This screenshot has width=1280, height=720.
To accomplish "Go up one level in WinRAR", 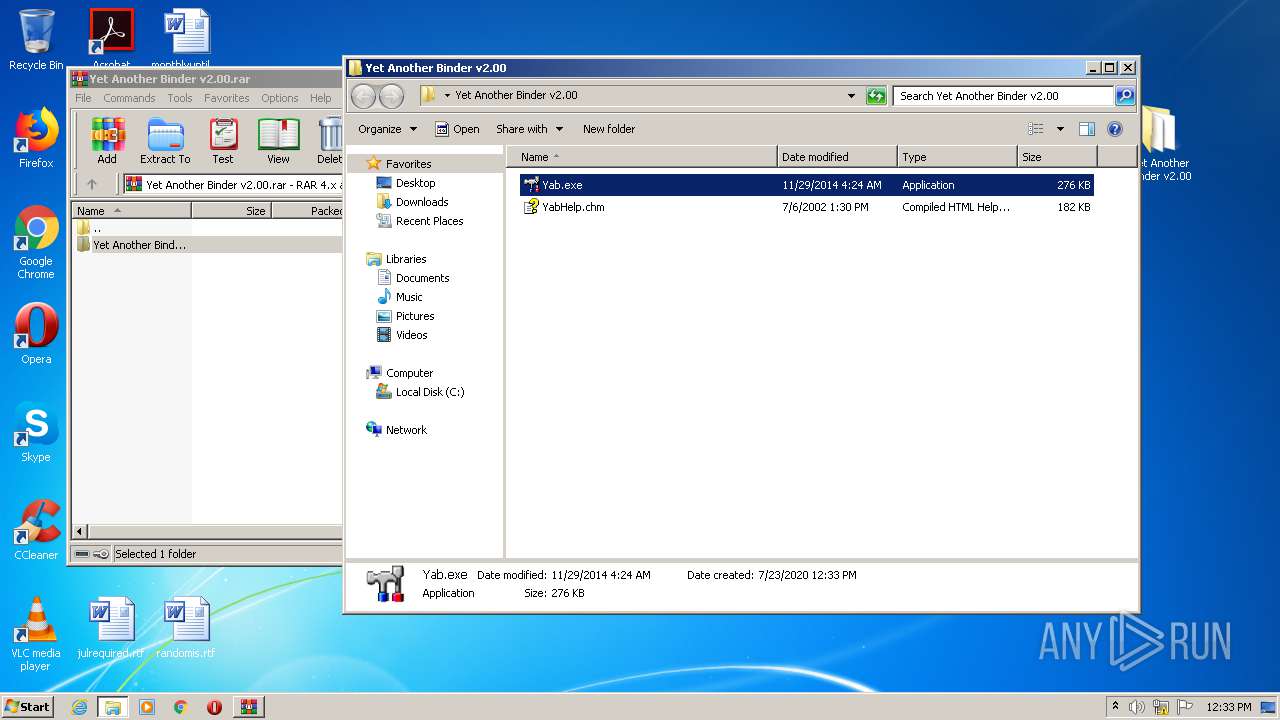I will tap(92, 184).
